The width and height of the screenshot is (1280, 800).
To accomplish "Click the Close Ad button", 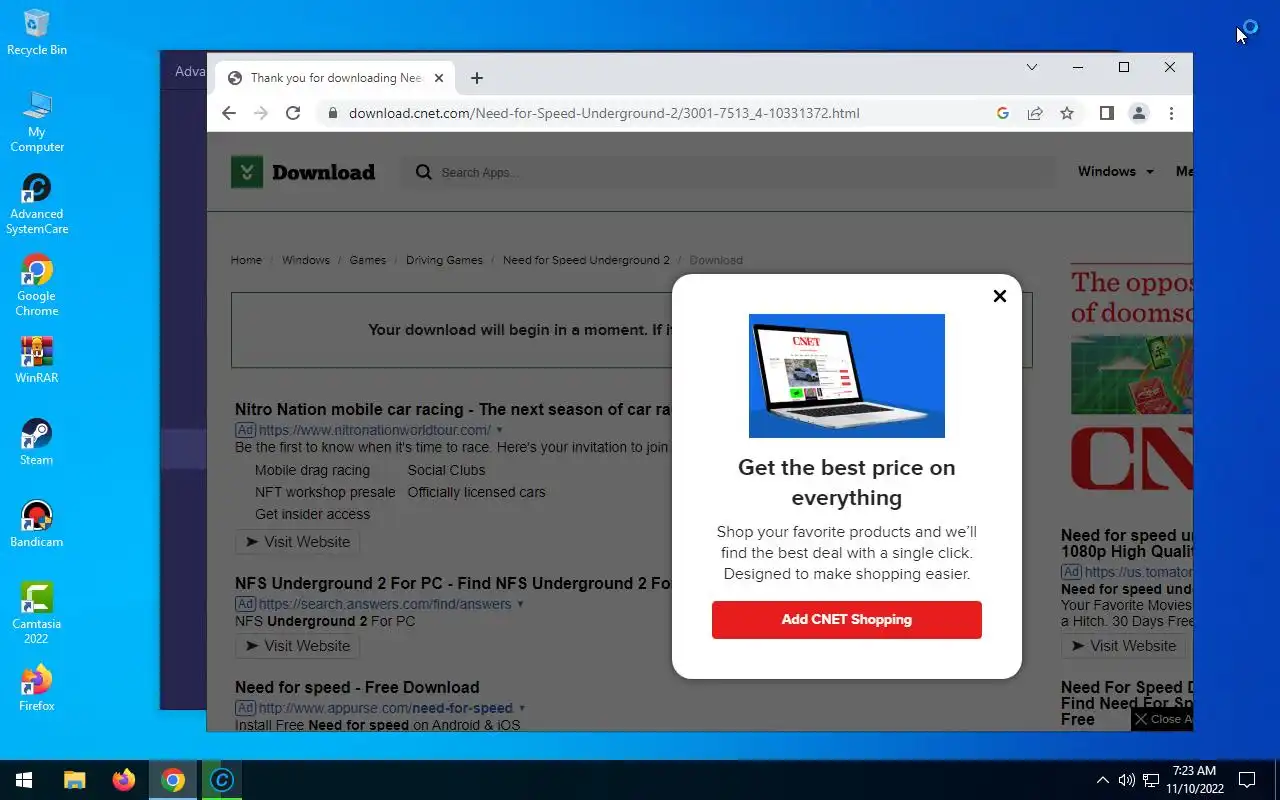I will 1163,719.
